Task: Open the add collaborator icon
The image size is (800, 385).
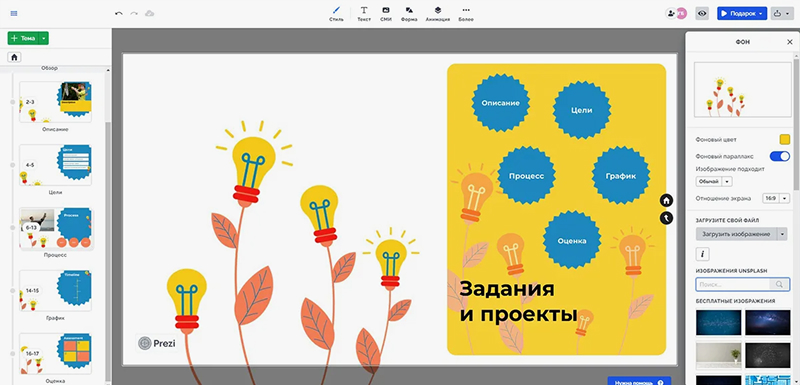Action: point(671,14)
